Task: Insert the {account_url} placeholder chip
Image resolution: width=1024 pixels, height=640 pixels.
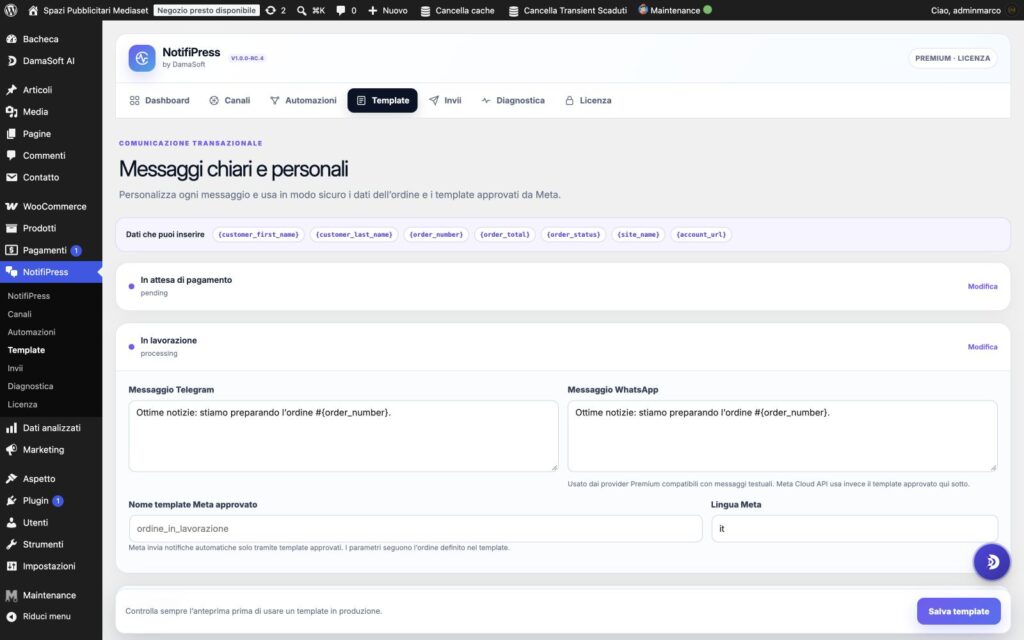Action: coord(701,234)
